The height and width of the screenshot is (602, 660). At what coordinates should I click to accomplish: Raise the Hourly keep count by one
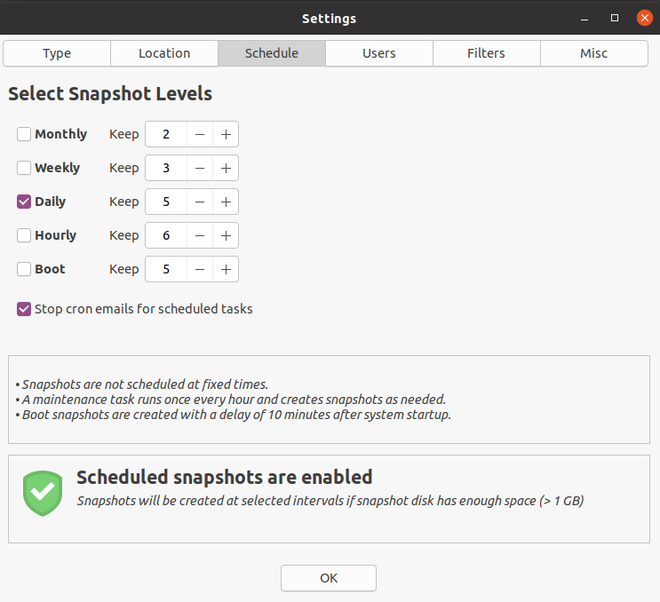point(226,235)
